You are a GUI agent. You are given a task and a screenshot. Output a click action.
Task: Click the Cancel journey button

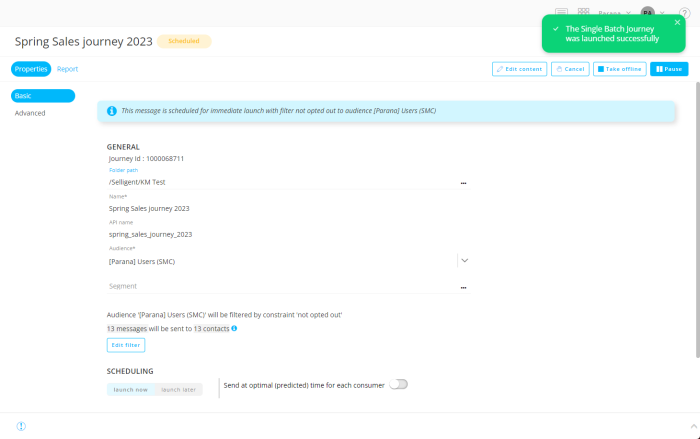[570, 69]
